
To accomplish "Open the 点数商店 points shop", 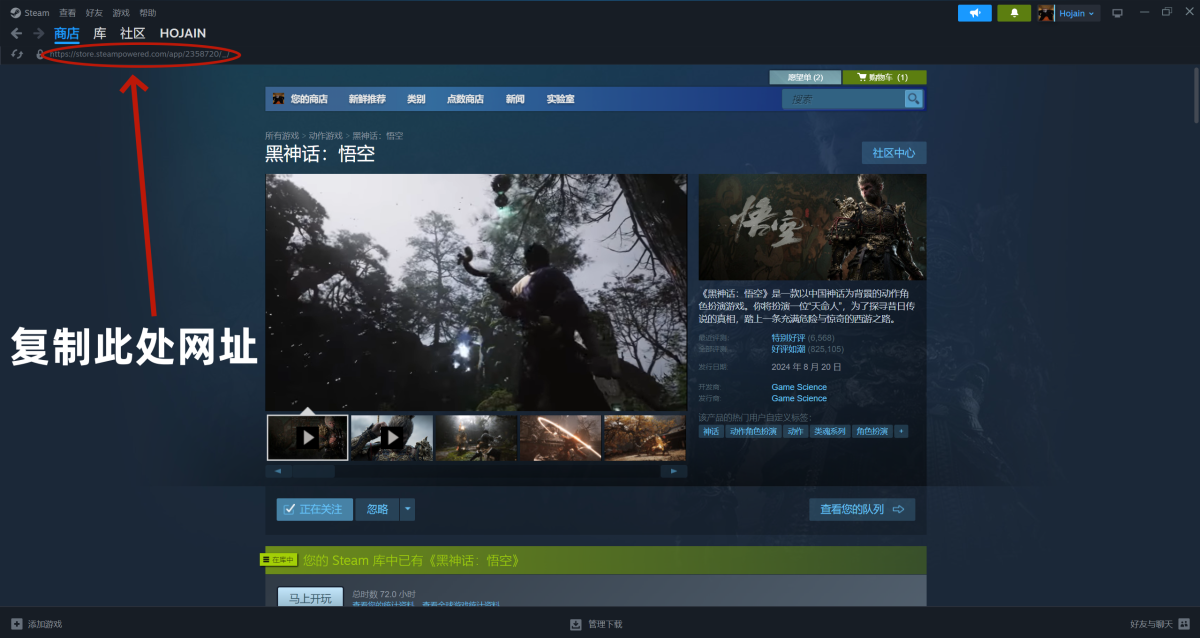I will [x=465, y=99].
